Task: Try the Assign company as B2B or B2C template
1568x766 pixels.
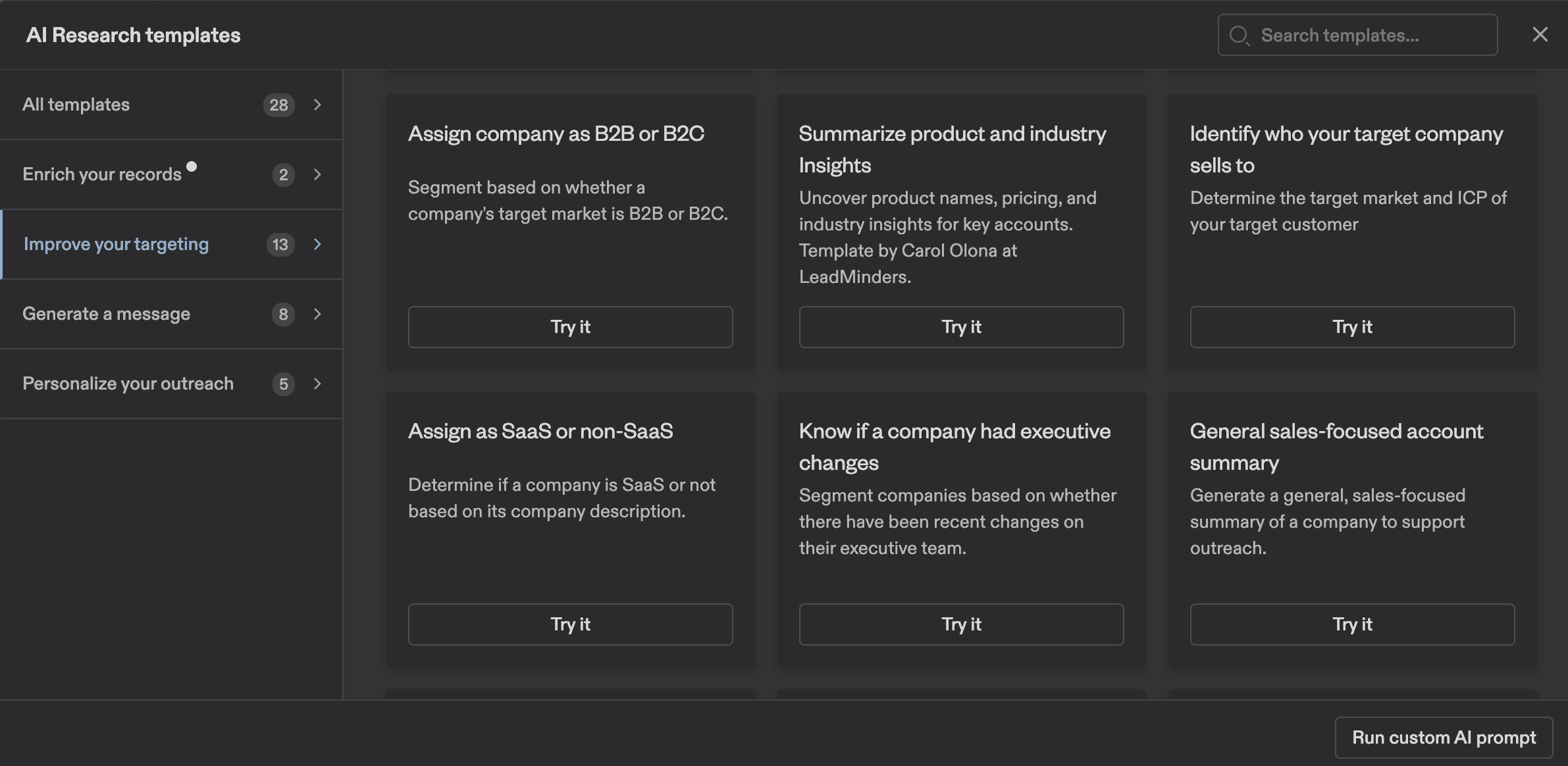Action: coord(569,326)
